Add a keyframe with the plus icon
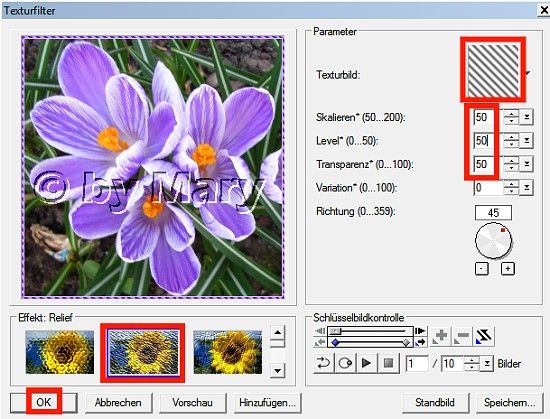 440,336
